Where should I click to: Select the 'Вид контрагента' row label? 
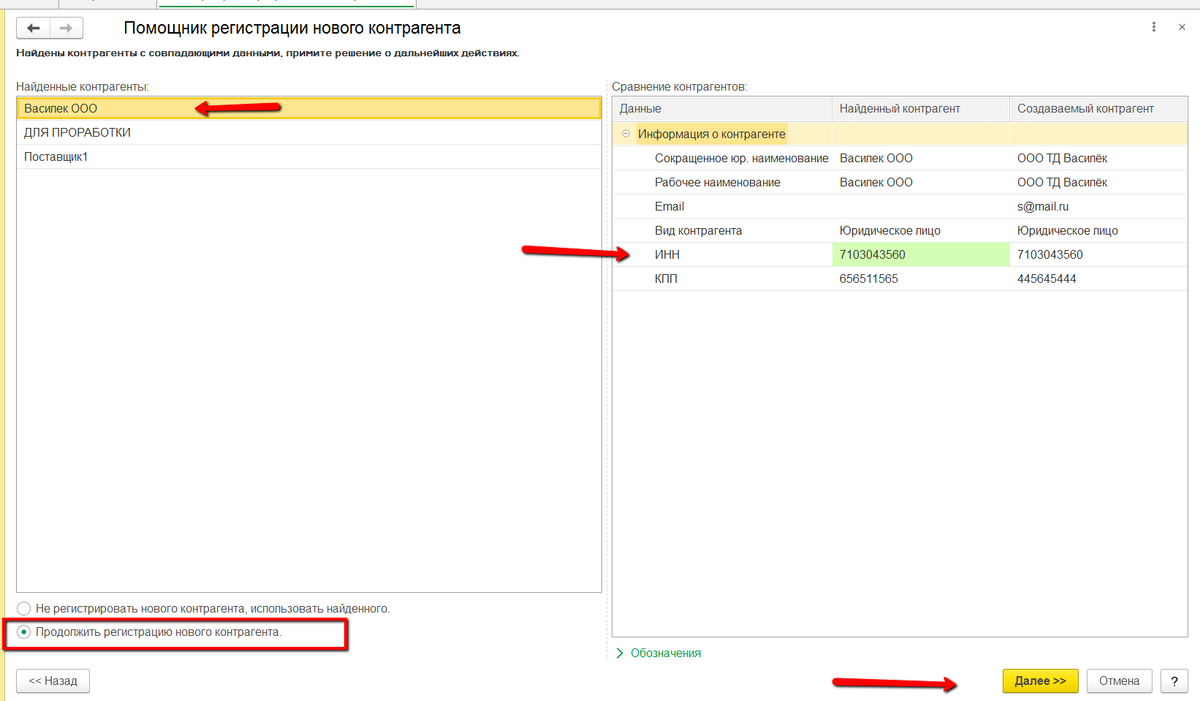coord(699,230)
